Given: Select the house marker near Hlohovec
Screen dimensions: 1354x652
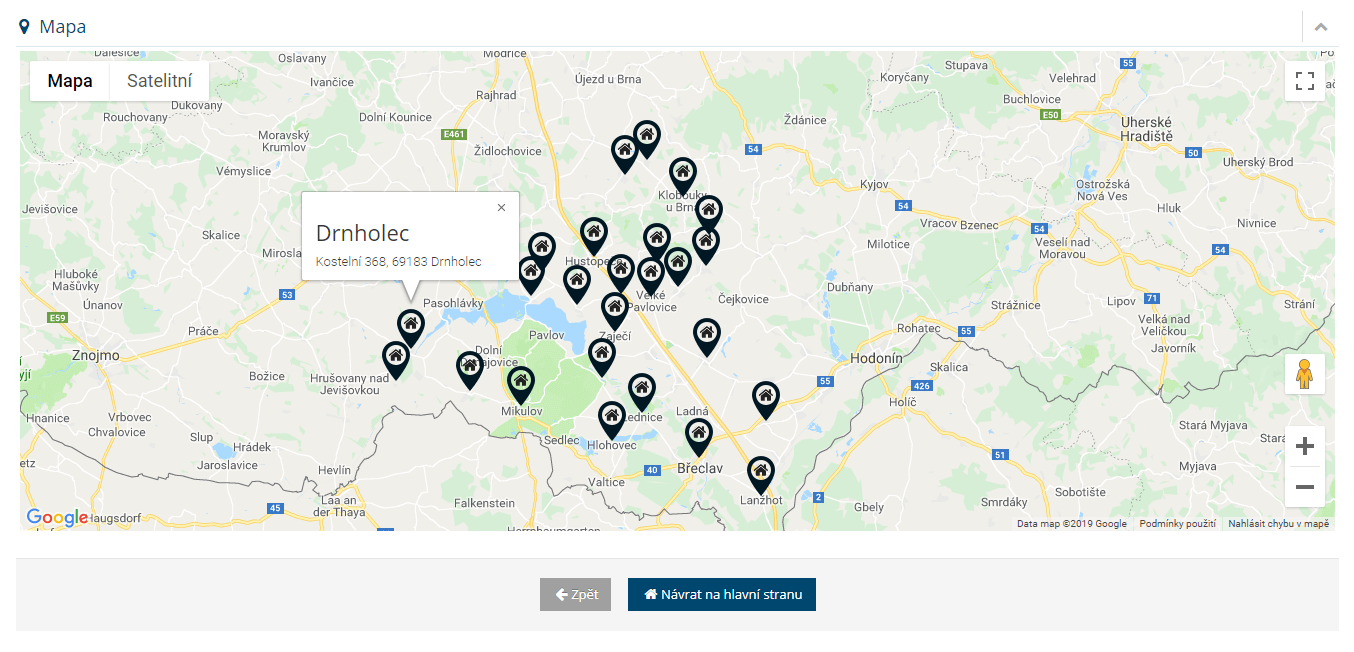Looking at the screenshot, I should click(612, 418).
